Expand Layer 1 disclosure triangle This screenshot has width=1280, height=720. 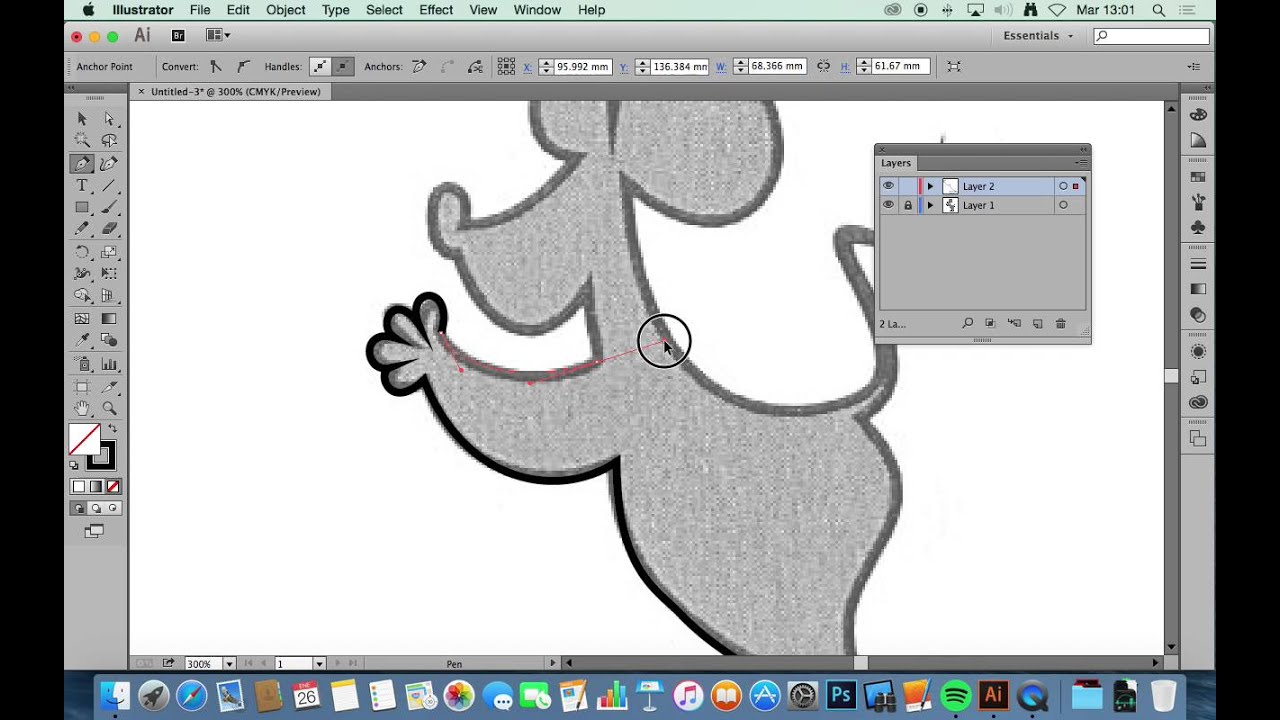930,205
